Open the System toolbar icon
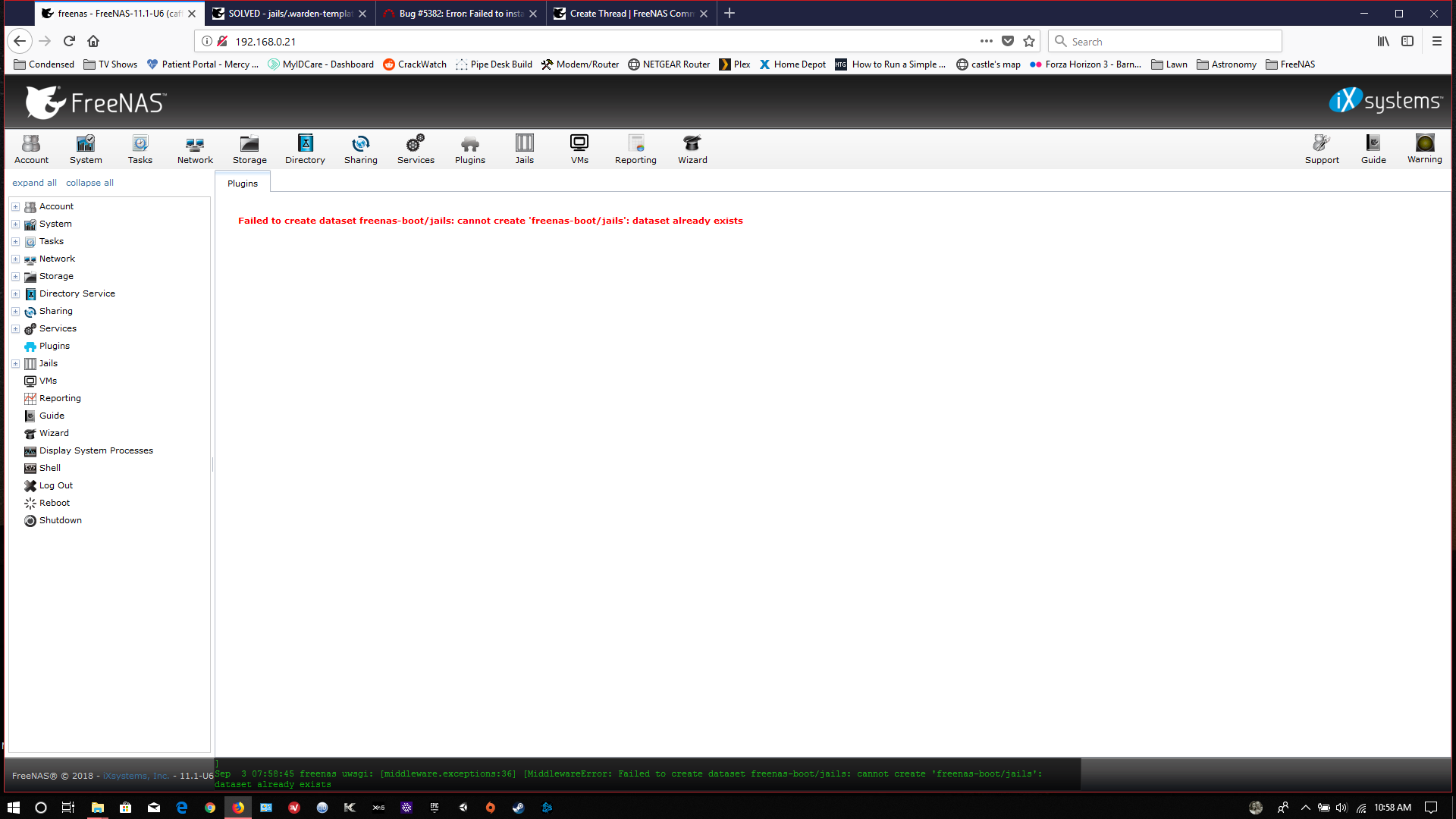This screenshot has width=1456, height=819. (x=86, y=149)
